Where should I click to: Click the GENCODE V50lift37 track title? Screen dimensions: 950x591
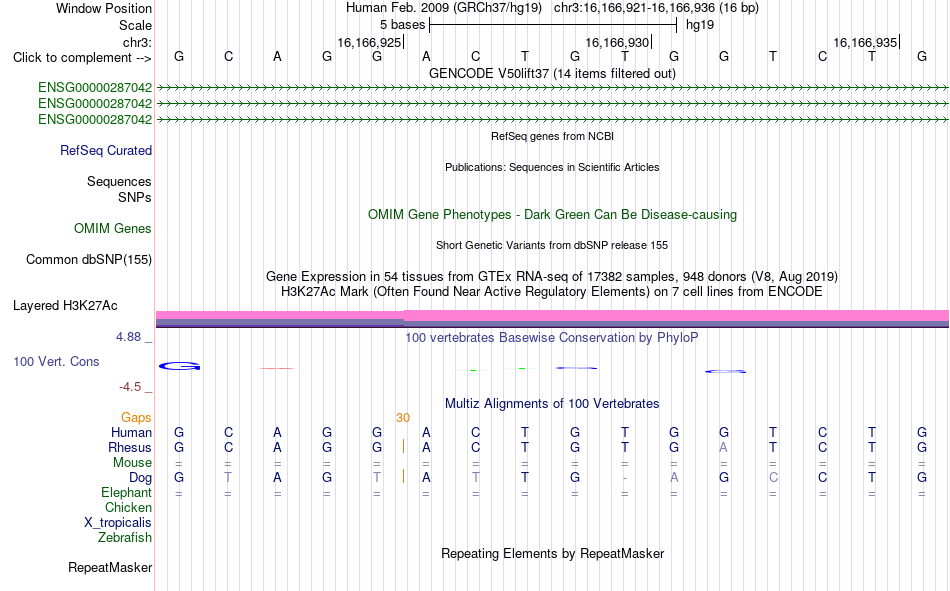point(552,73)
